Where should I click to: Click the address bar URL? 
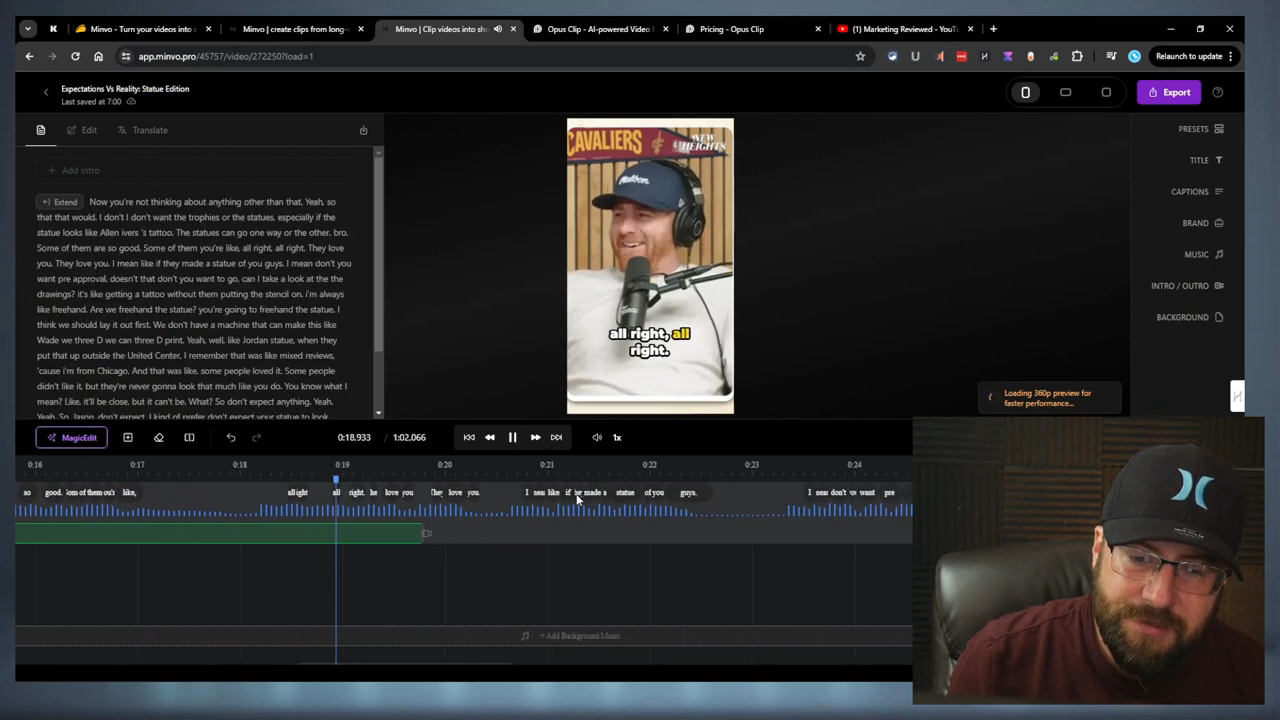point(226,56)
